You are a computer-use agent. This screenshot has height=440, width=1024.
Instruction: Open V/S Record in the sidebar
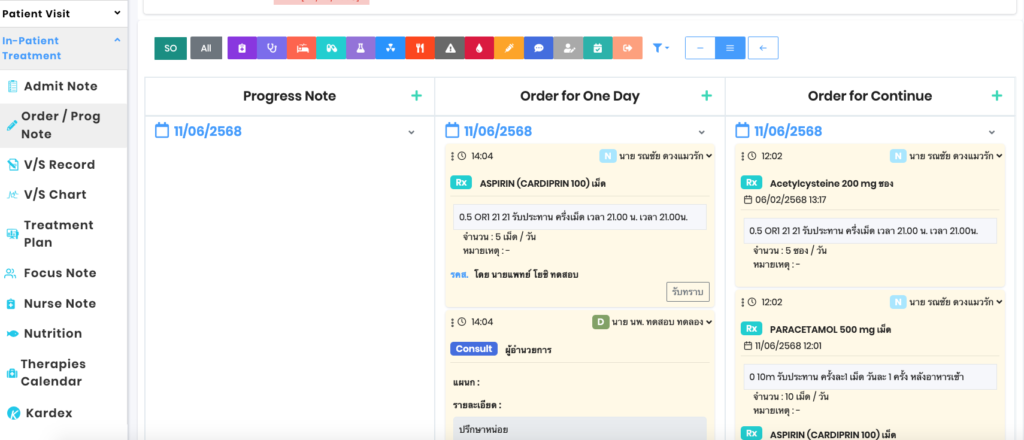[x=60, y=165]
